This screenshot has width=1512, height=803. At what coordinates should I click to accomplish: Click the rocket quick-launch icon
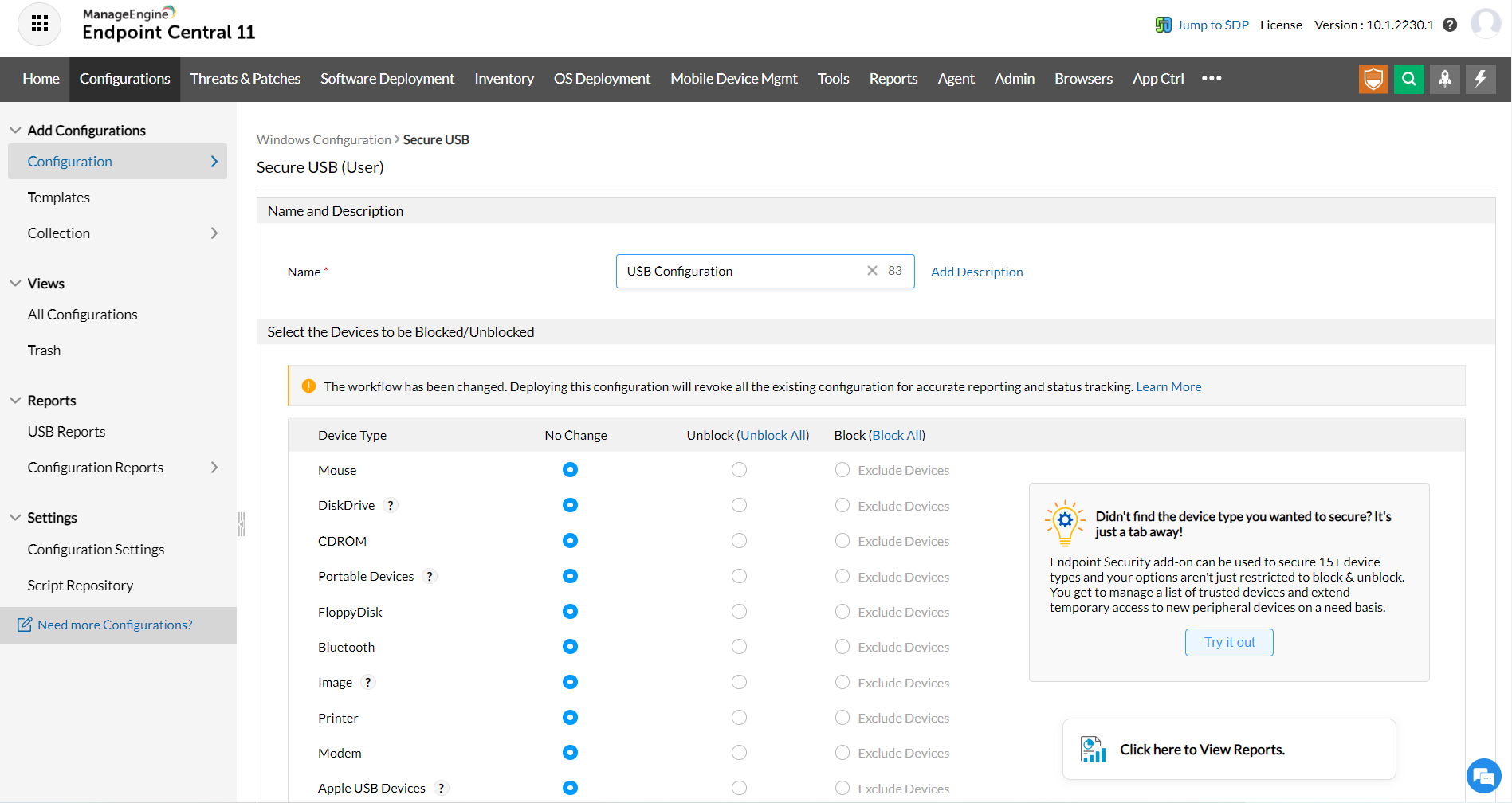point(1444,79)
